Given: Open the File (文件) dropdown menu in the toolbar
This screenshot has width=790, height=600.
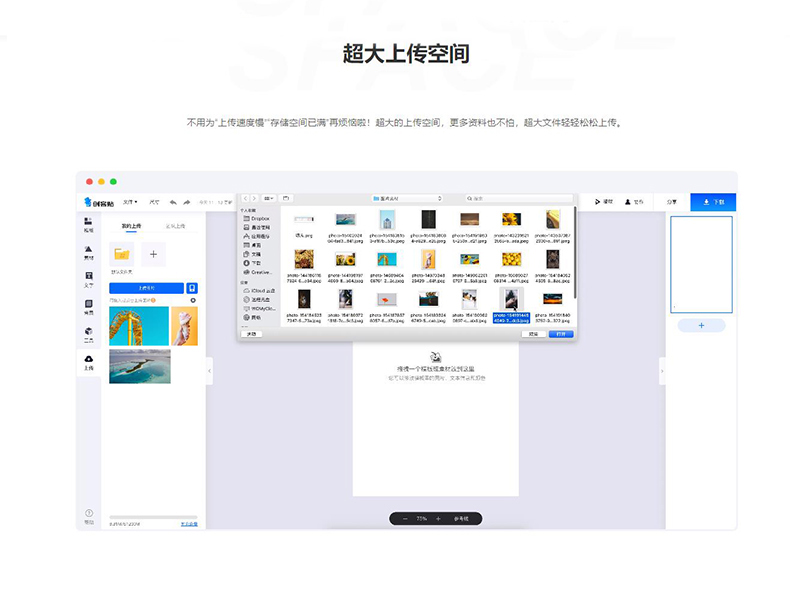Looking at the screenshot, I should (x=129, y=202).
